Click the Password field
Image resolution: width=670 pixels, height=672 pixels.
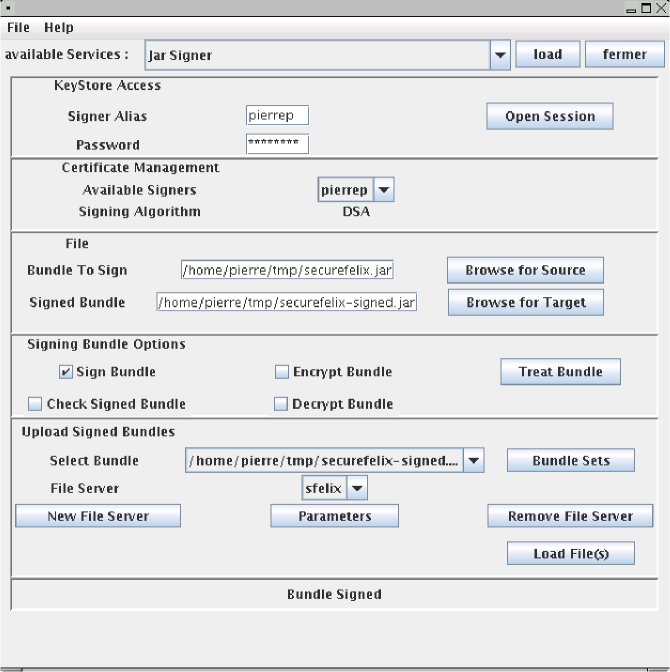coord(277,145)
